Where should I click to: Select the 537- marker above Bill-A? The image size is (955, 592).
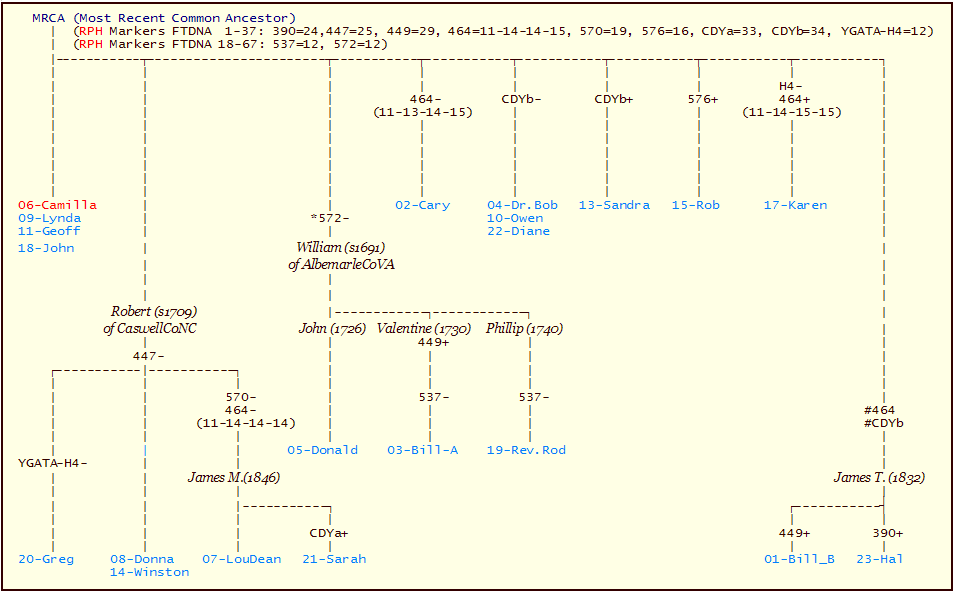[434, 397]
